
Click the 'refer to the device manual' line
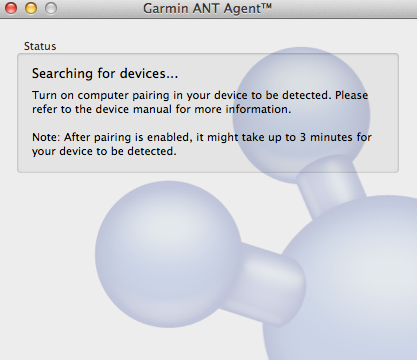[162, 109]
